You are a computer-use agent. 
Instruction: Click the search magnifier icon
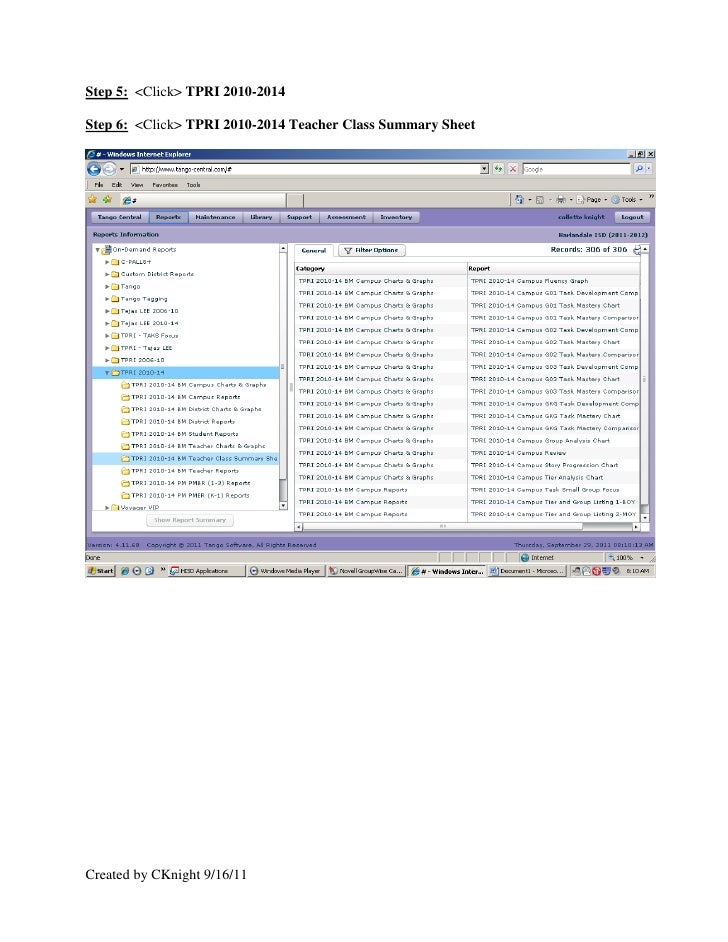[x=639, y=169]
